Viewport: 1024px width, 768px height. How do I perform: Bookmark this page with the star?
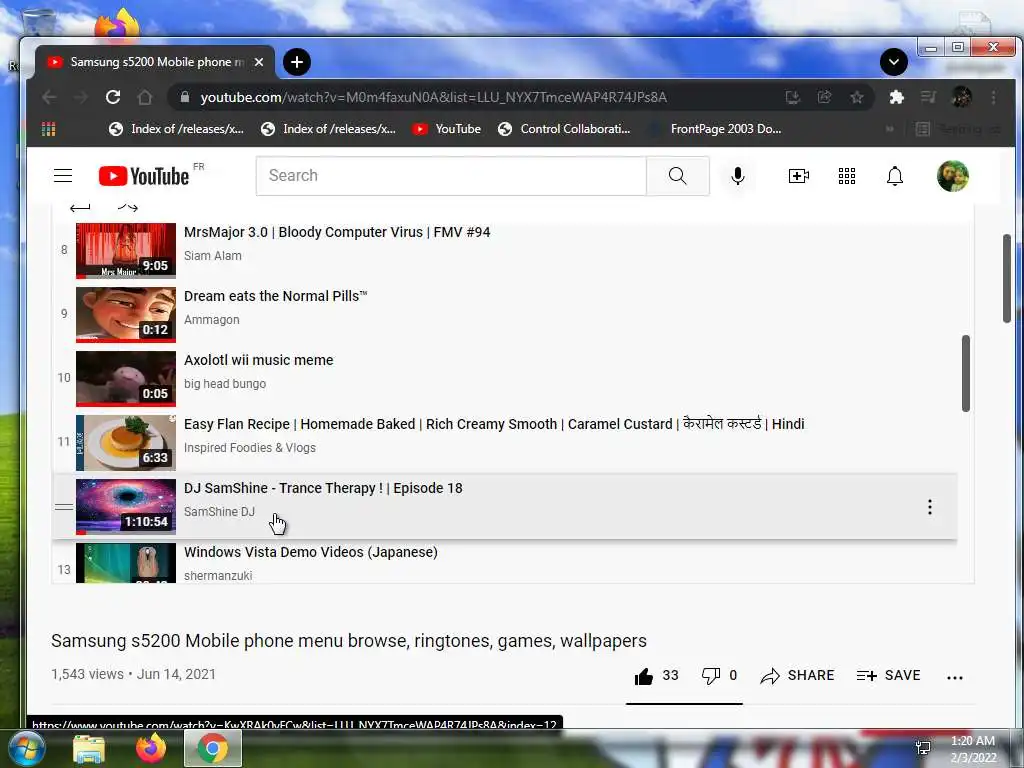(857, 97)
